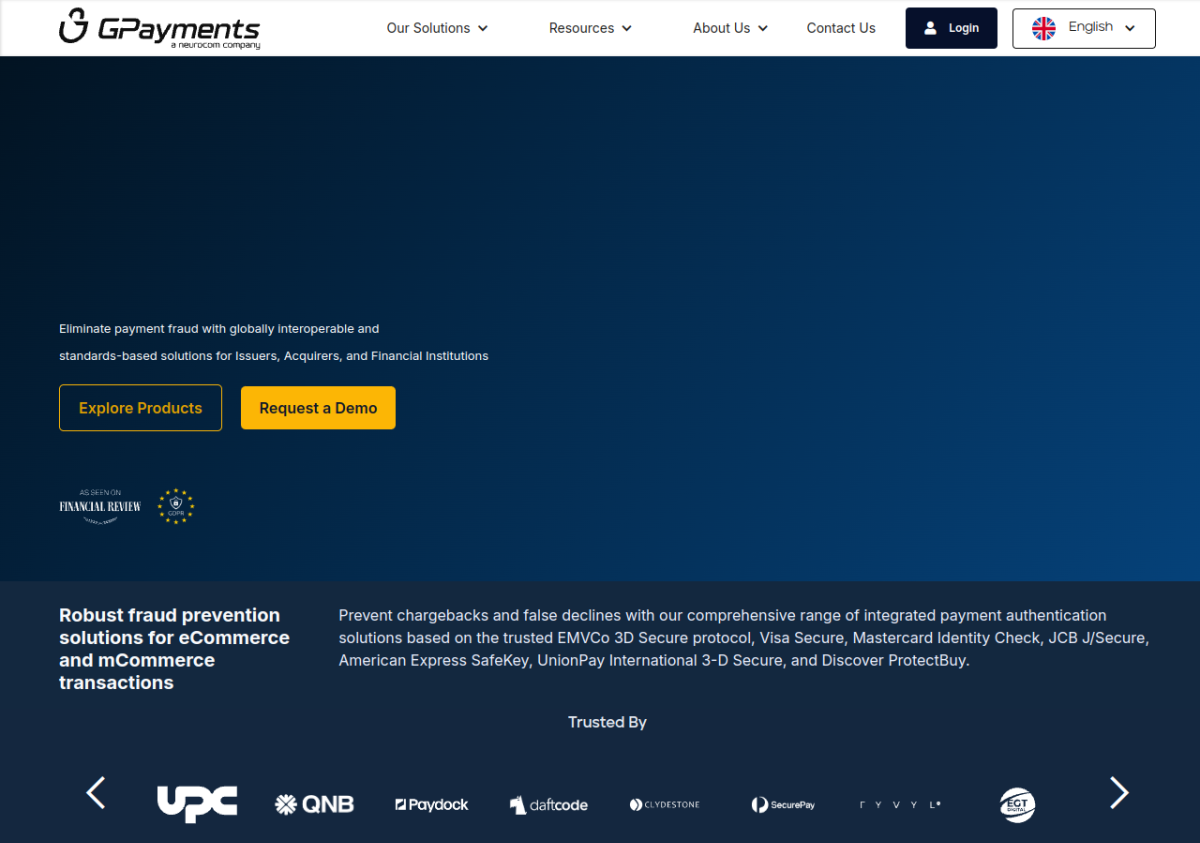Click the EGT Digital logo
Image resolution: width=1200 pixels, height=843 pixels.
tap(1017, 804)
